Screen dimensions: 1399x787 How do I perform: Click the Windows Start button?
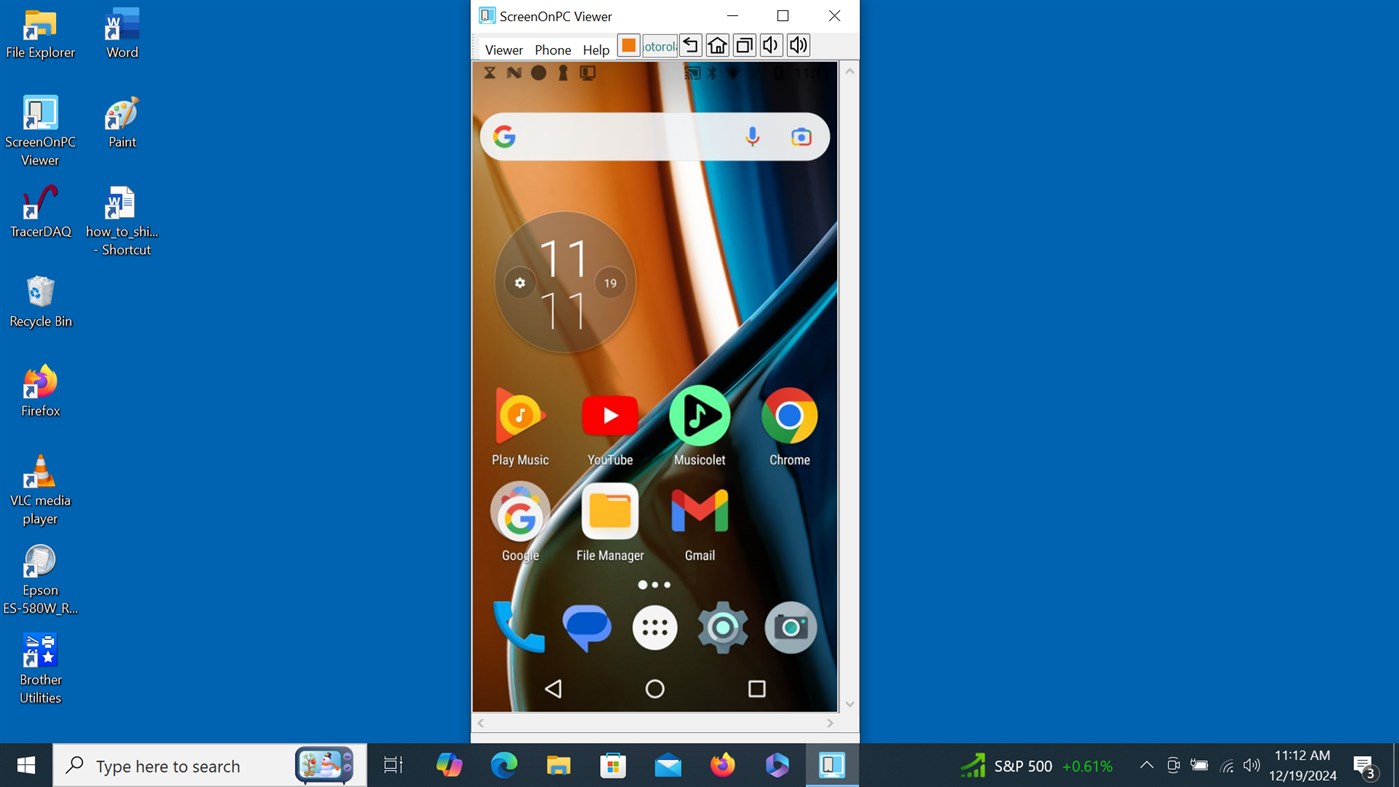[25, 765]
